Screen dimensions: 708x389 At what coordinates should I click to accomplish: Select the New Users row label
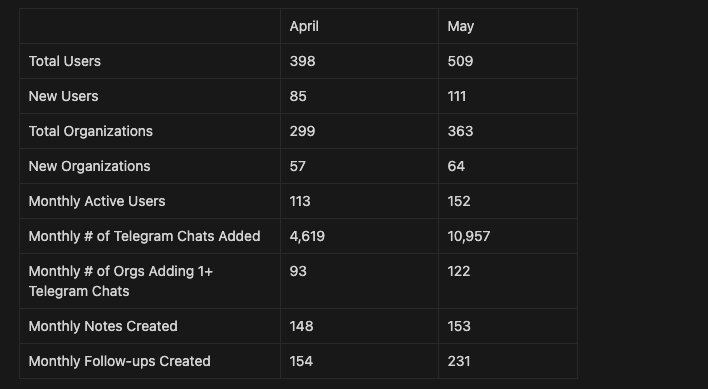[x=63, y=96]
